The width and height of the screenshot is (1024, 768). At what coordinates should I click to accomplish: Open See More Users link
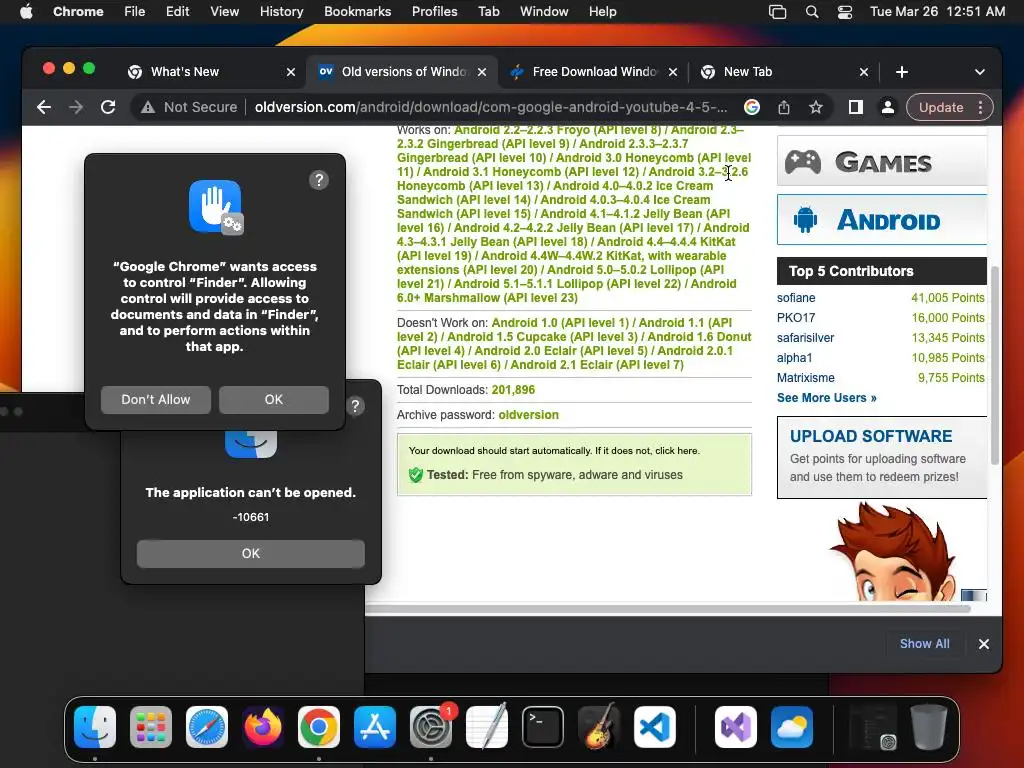click(827, 398)
